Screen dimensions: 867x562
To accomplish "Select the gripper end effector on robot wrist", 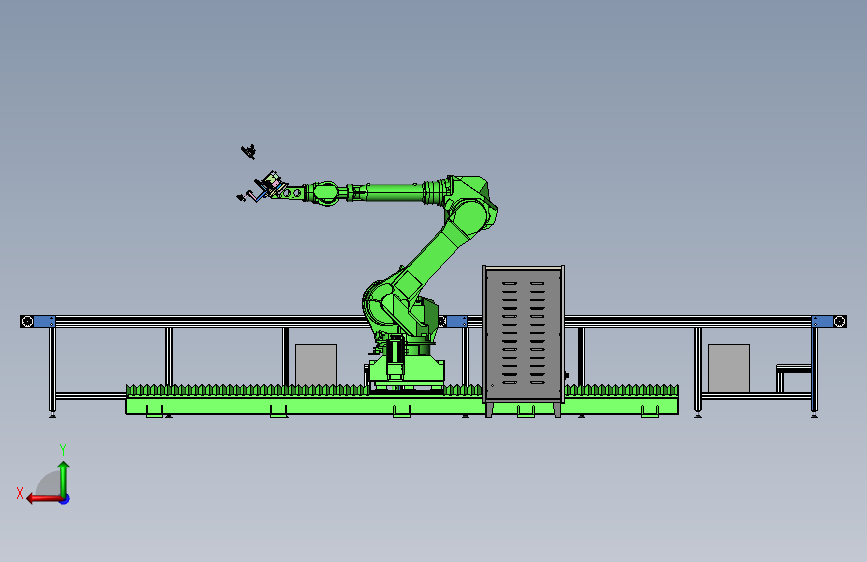I will [x=269, y=186].
